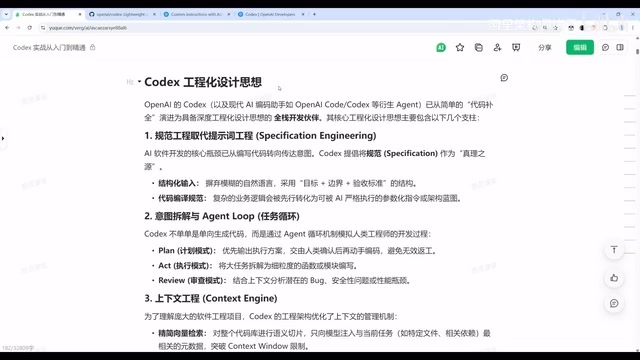Screen dimensions: 640x360
Task: Click site info icon in address bar
Action: 43,28
